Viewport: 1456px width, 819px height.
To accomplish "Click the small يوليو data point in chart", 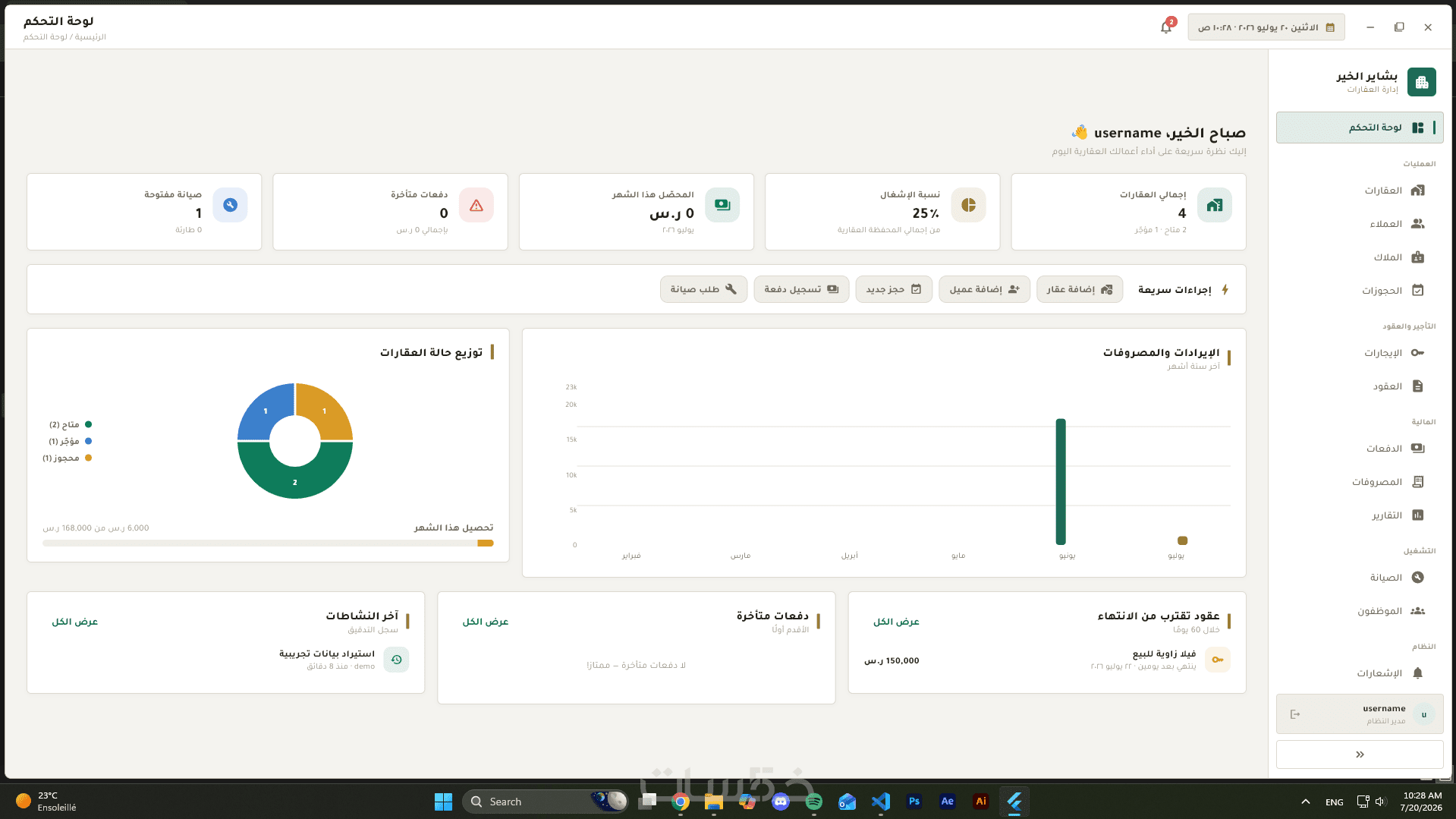I will 1182,540.
